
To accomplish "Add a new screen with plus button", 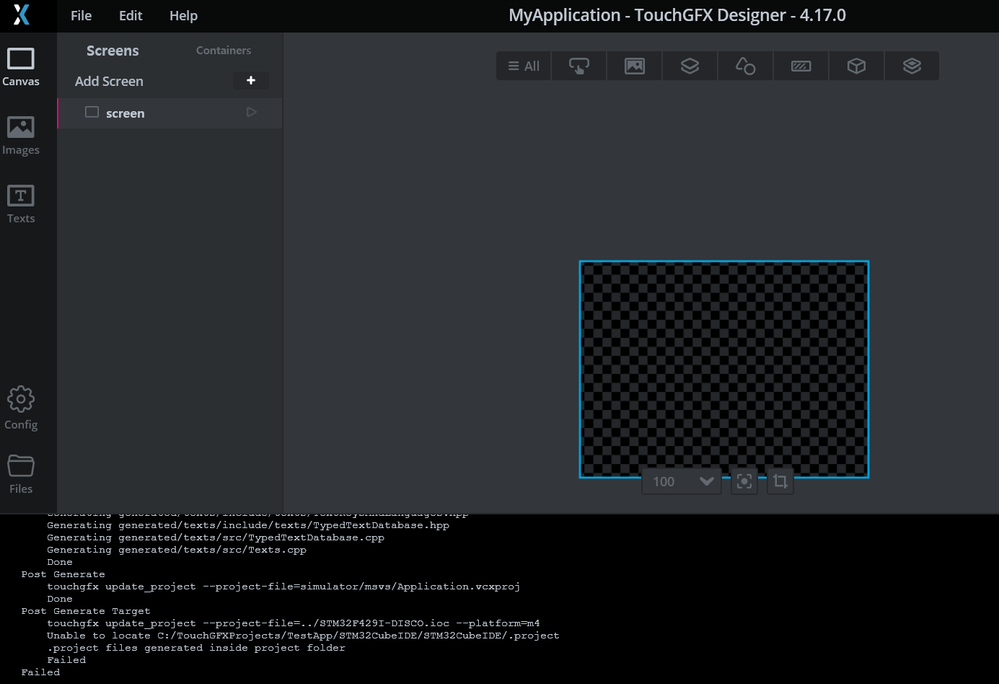I will (x=251, y=80).
